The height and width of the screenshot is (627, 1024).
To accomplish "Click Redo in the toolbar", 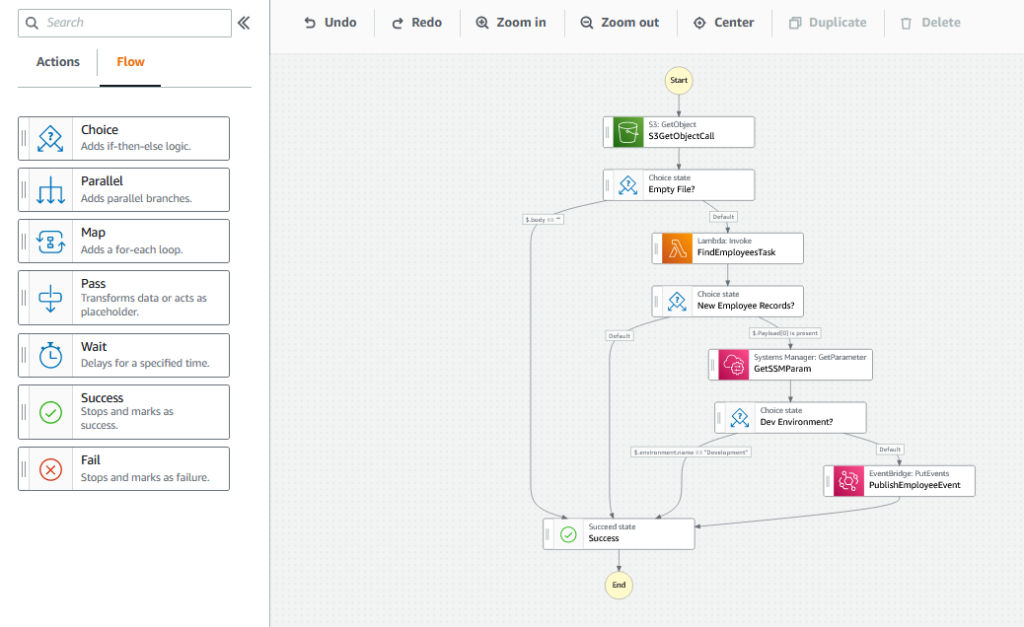I will pos(416,21).
